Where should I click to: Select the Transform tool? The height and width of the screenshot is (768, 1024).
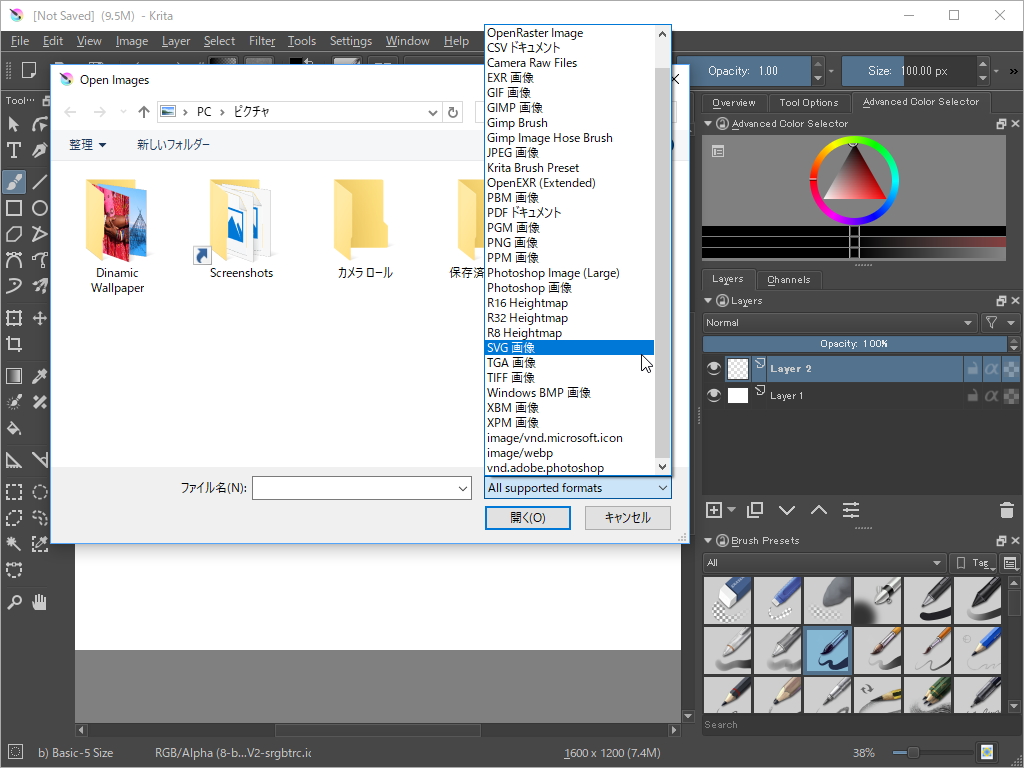[x=14, y=318]
